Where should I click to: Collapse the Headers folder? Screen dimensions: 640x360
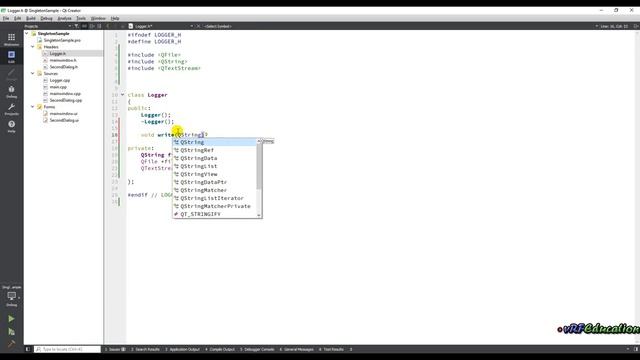(33, 47)
